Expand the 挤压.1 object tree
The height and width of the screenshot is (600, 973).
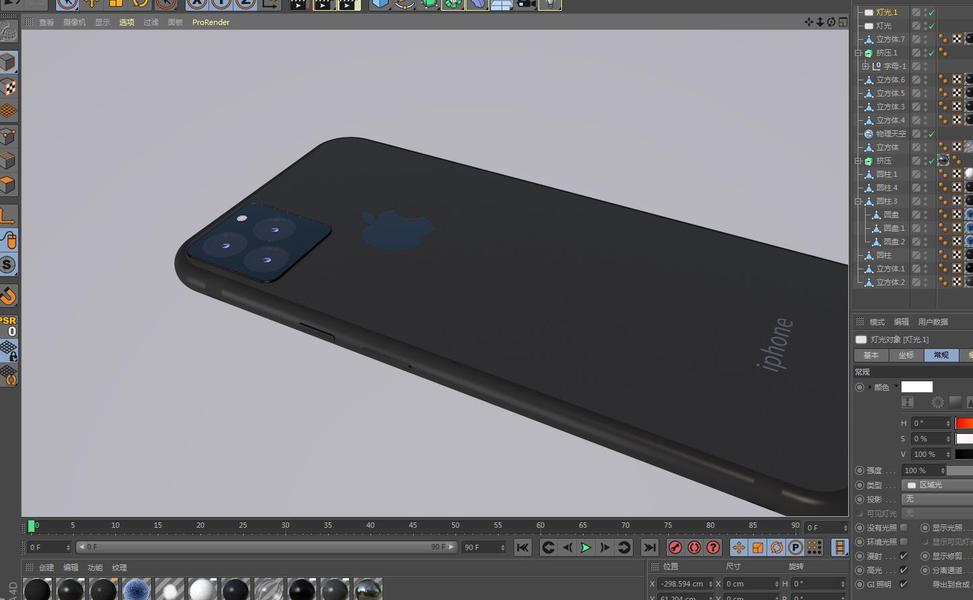click(859, 53)
